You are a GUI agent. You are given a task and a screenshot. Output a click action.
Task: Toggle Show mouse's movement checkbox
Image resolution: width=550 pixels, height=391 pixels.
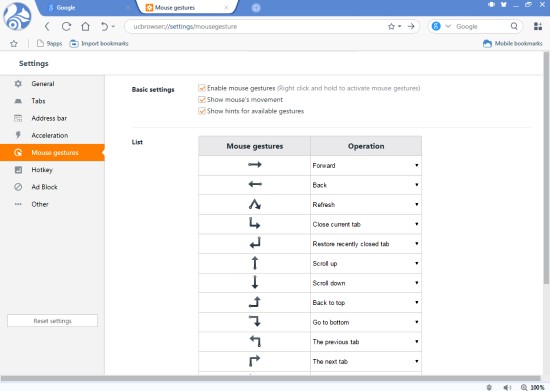[x=202, y=100]
